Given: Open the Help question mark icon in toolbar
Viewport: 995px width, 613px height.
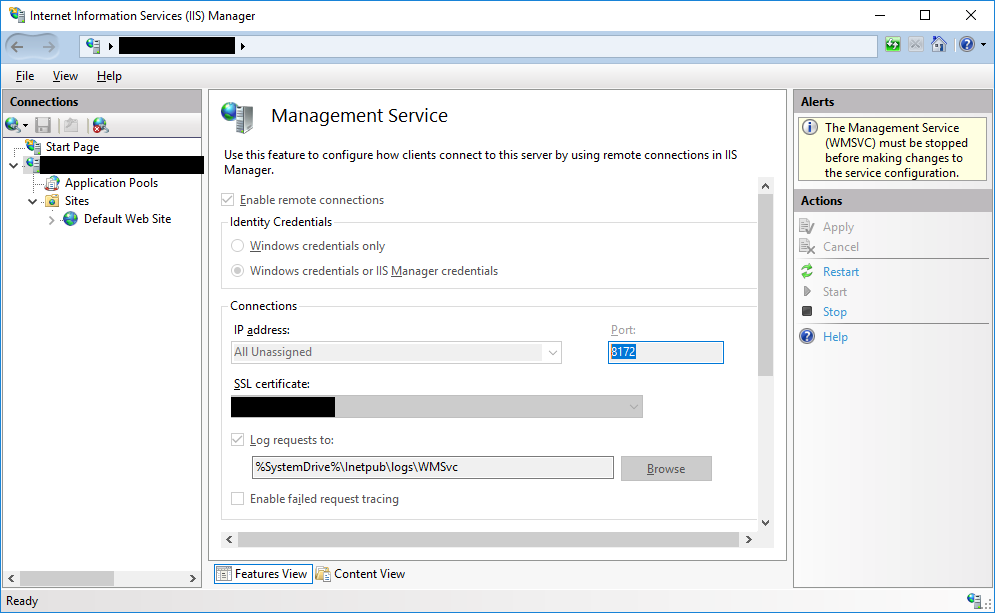Looking at the screenshot, I should [x=966, y=44].
